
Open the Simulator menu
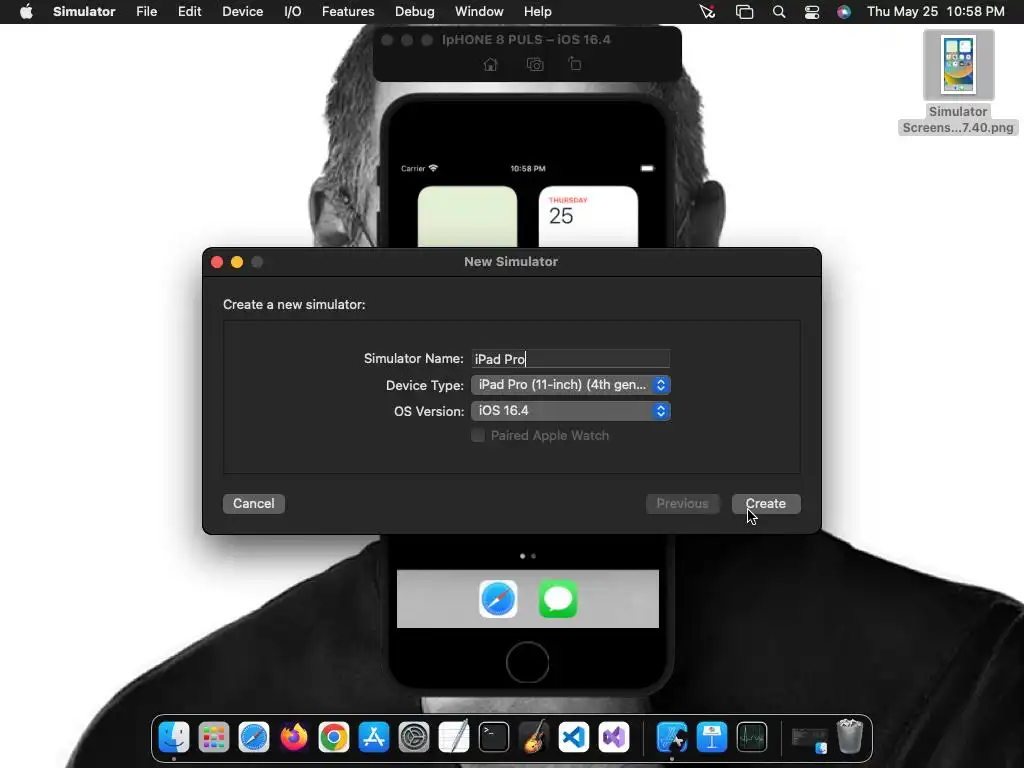point(84,12)
